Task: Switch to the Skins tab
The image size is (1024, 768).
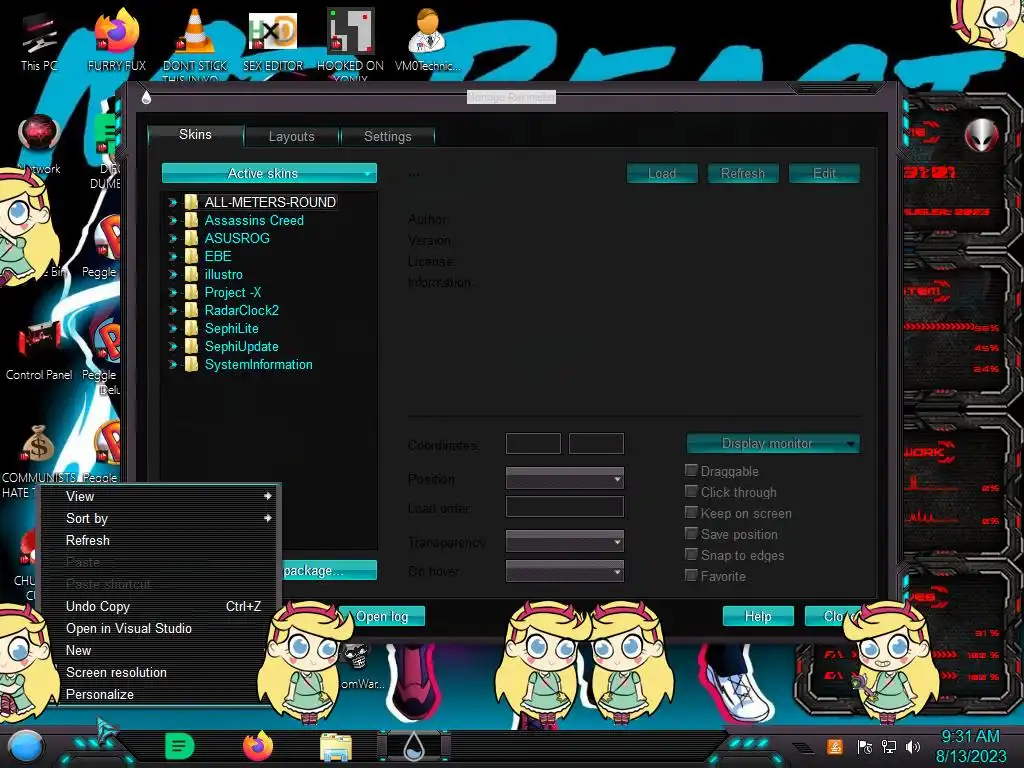Action: (195, 135)
